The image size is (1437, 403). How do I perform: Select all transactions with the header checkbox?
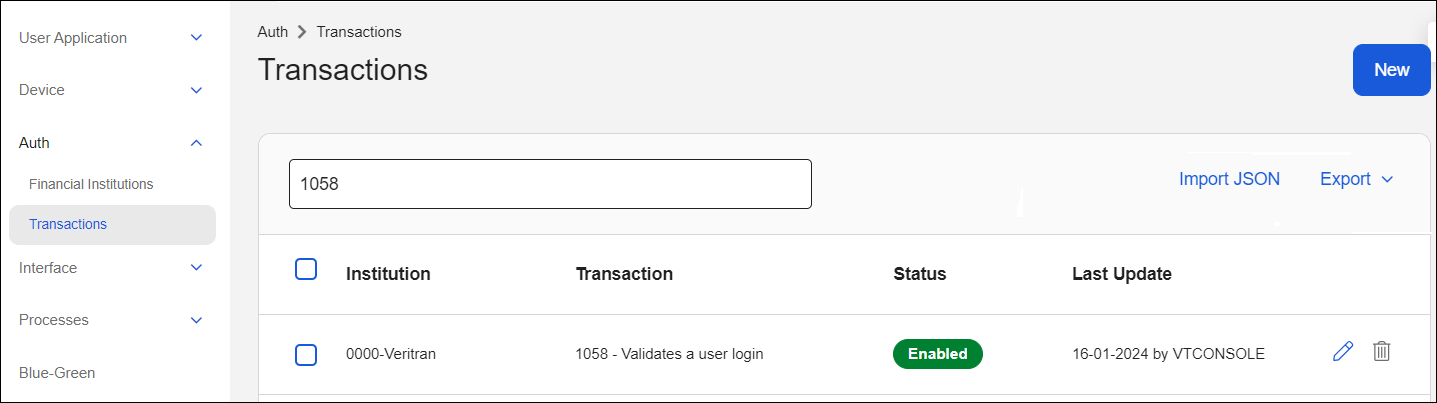pos(306,269)
